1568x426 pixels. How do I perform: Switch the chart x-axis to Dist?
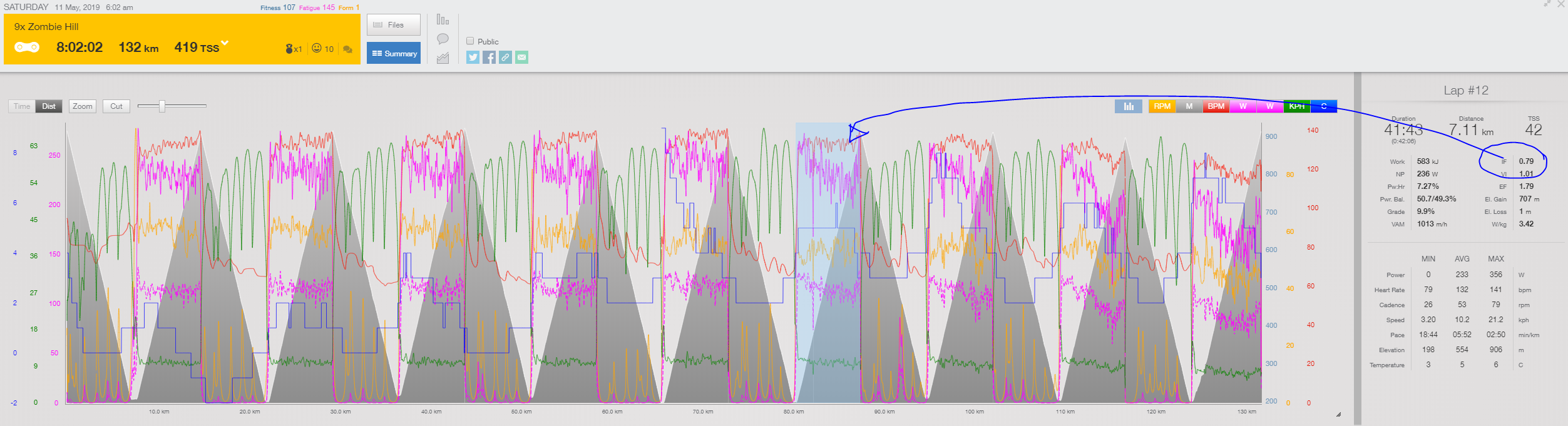[x=49, y=106]
